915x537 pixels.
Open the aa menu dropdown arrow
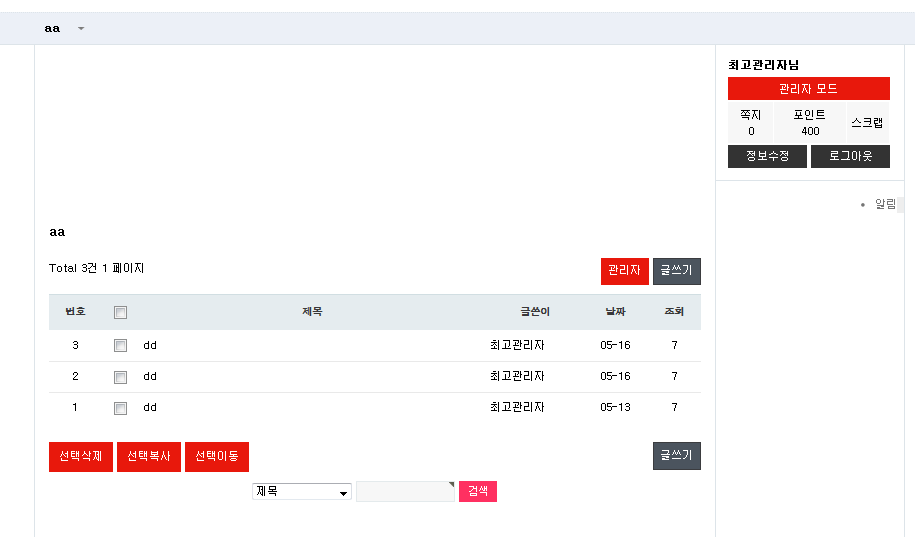81,28
